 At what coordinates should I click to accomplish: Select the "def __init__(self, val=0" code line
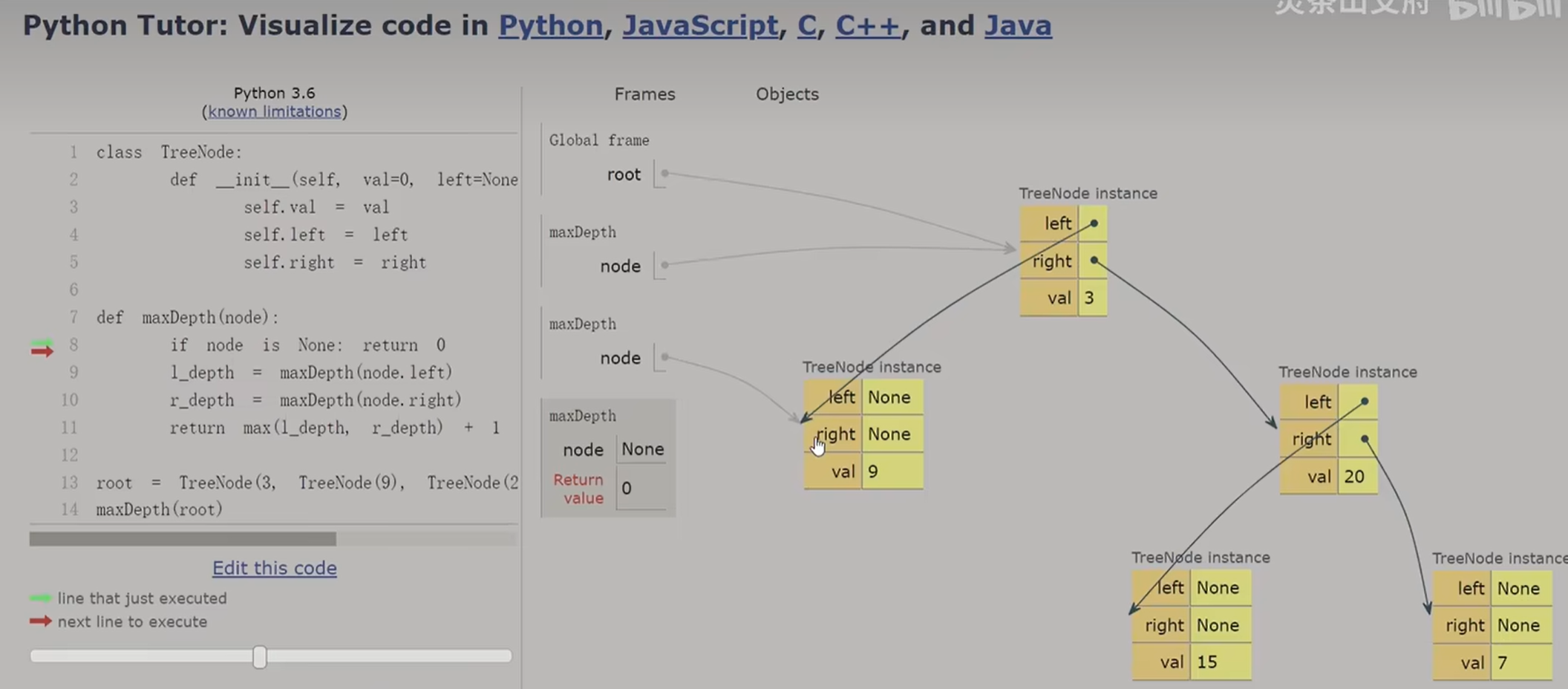pyautogui.click(x=344, y=180)
